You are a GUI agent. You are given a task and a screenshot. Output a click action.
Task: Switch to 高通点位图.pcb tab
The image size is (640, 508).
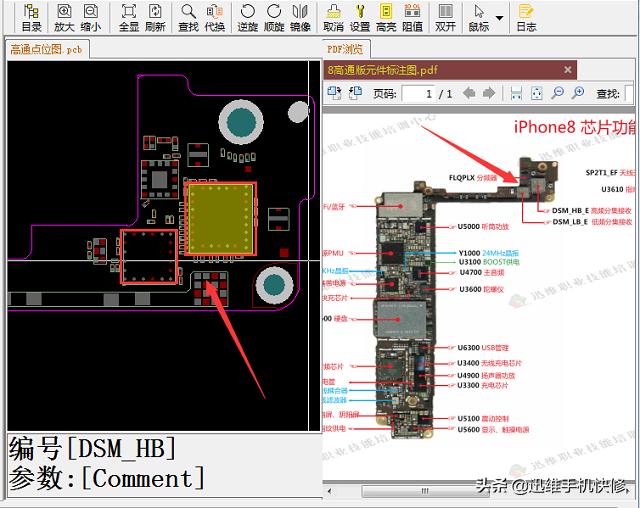[46, 49]
